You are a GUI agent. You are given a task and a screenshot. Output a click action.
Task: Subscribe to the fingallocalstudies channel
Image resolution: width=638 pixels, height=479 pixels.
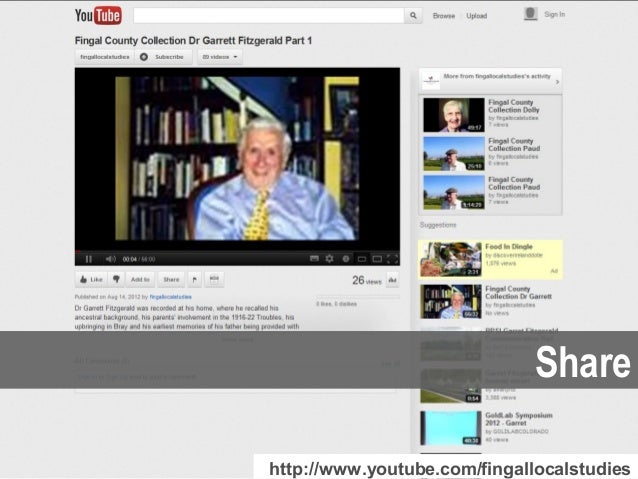tap(164, 57)
